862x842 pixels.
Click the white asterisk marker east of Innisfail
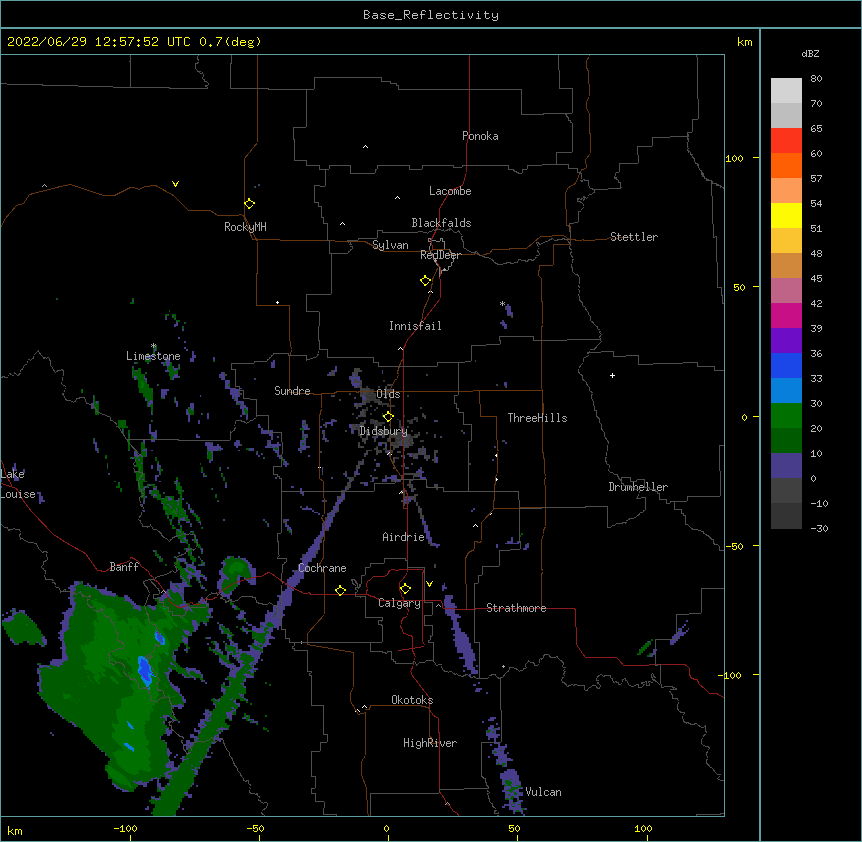point(502,303)
